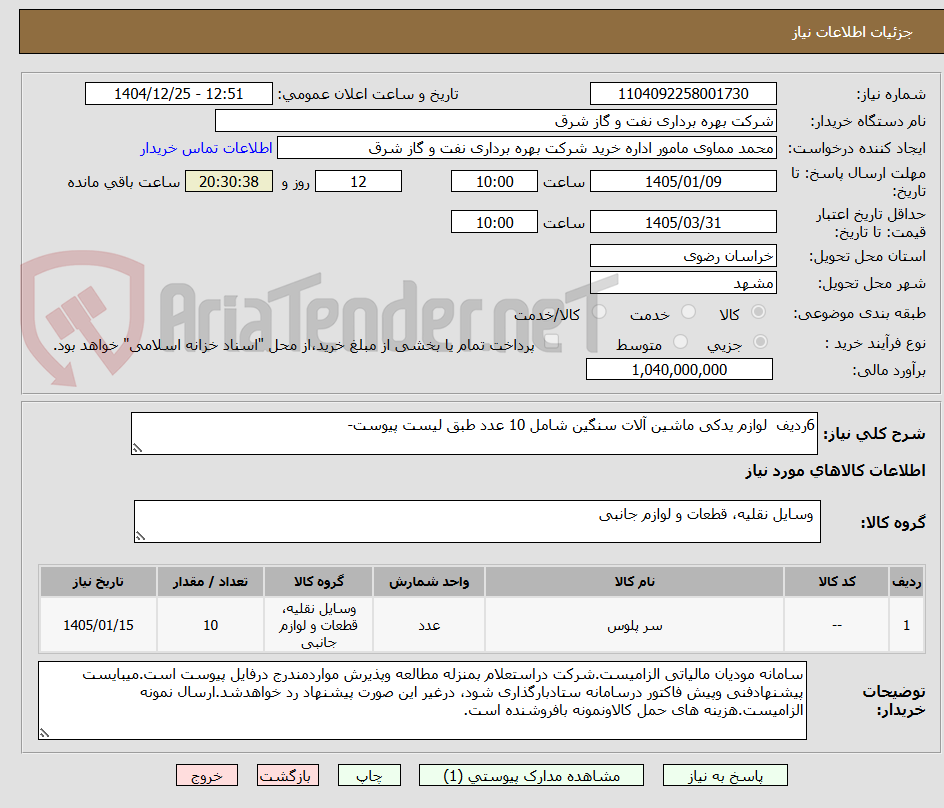Click the price validity date 1405/03/31
This screenshot has height=808, width=944.
(683, 222)
